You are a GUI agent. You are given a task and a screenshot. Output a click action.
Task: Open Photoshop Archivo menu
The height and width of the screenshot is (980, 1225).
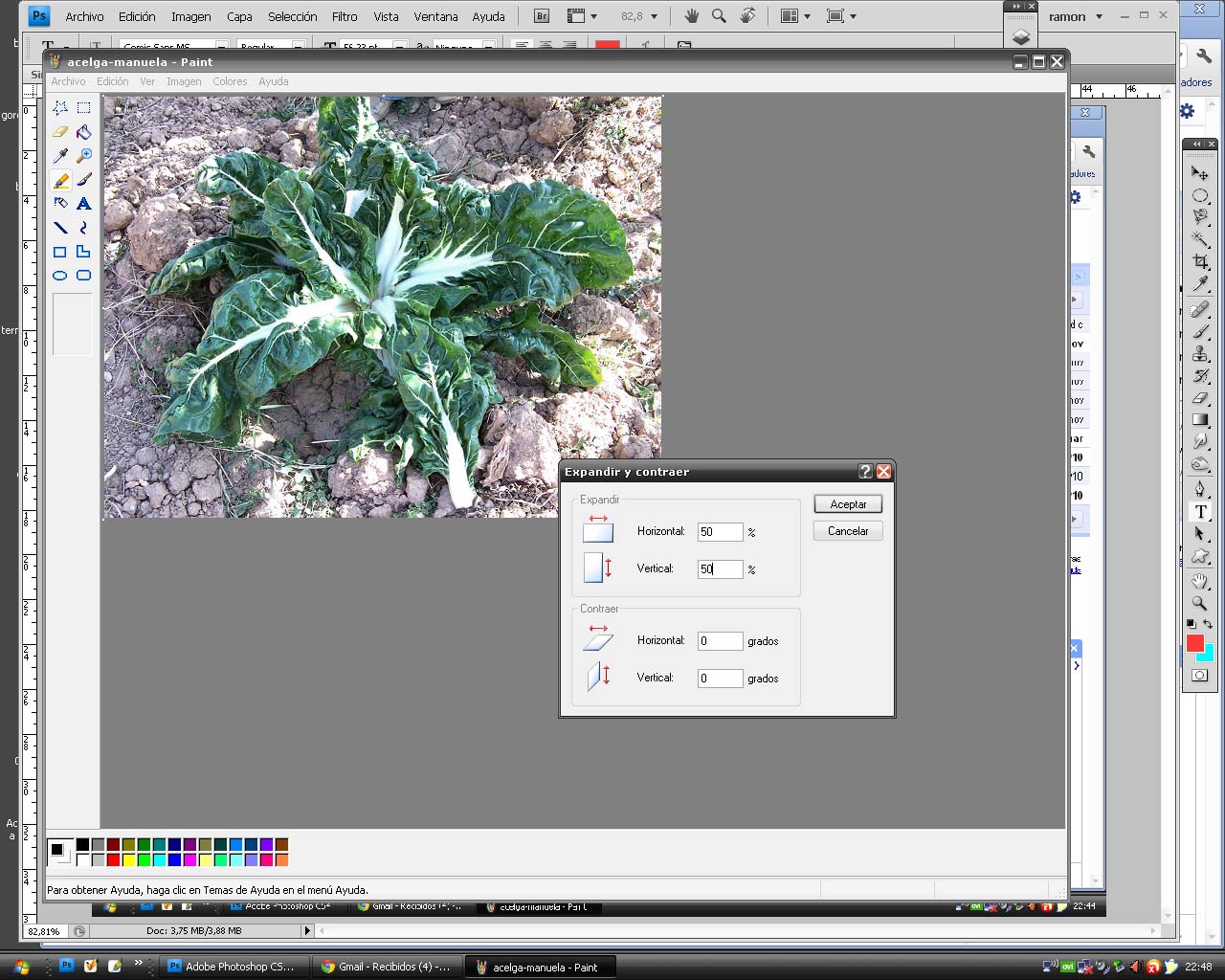(x=84, y=16)
